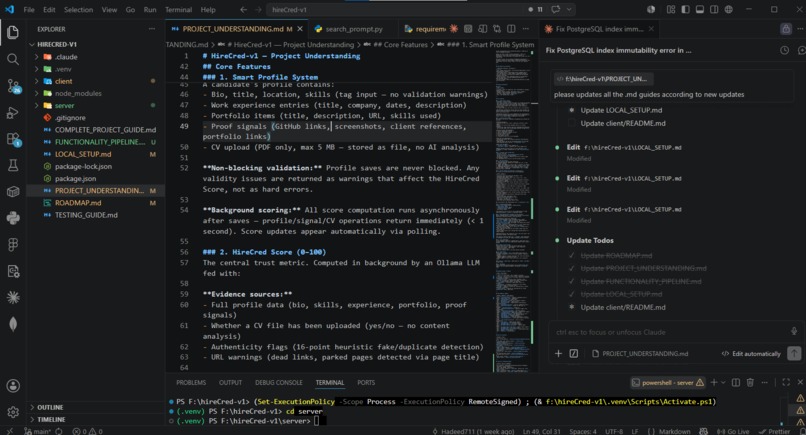Maximize the terminal panel size
This screenshot has height=435, width=806.
coord(786,382)
